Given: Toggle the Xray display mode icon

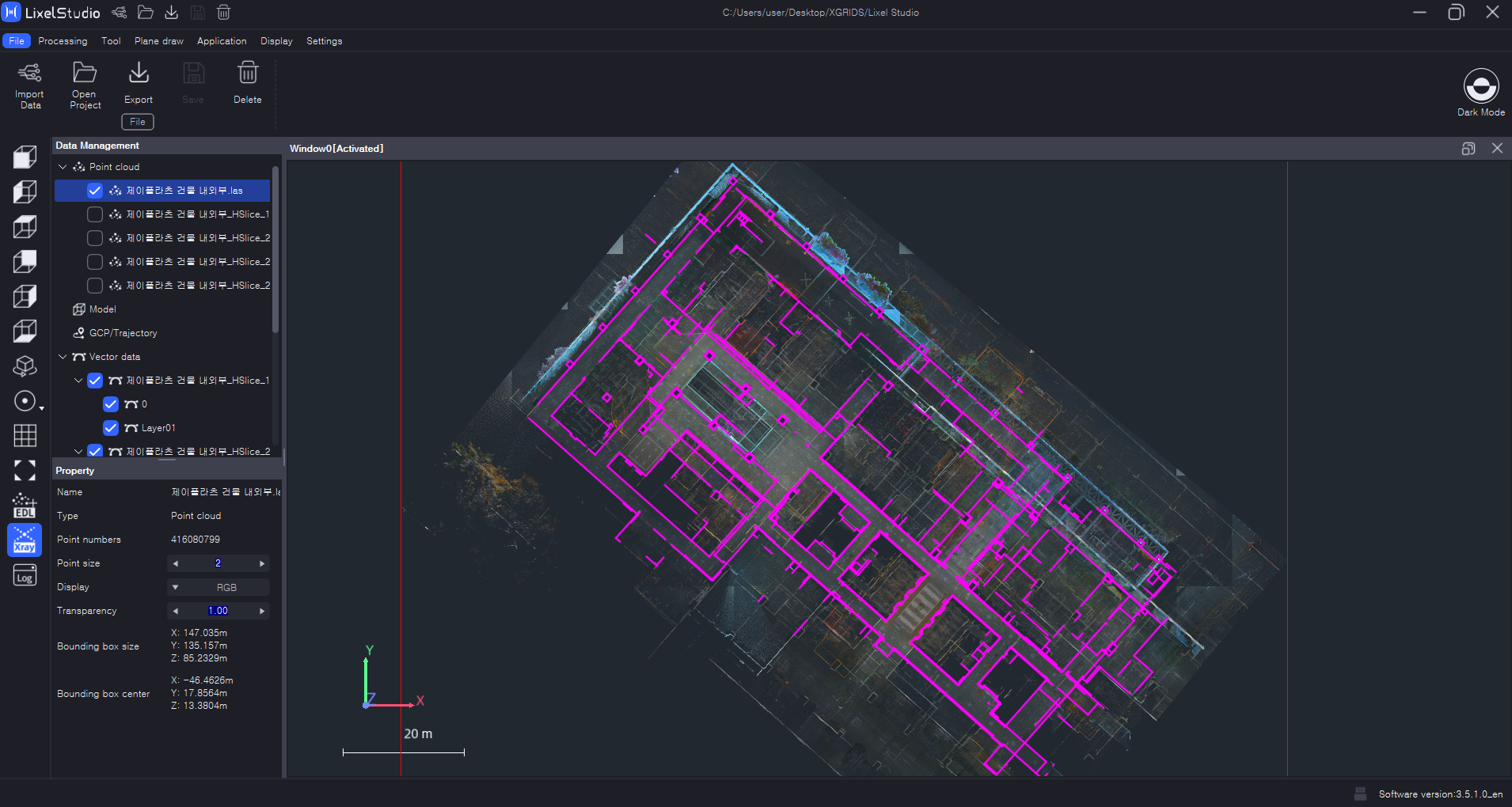Looking at the screenshot, I should pyautogui.click(x=25, y=540).
